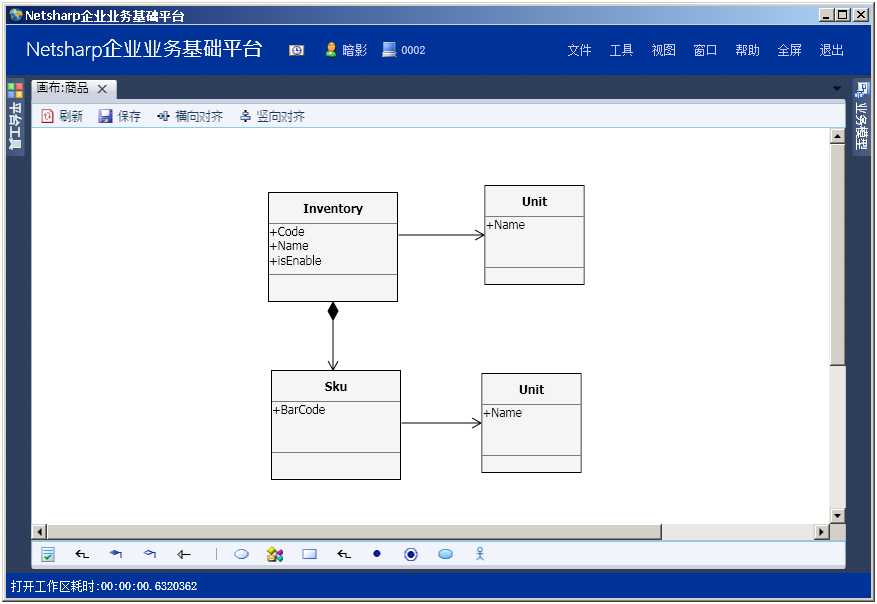Select the rectangle shape tool
Viewport: 877px width, 604px height.
(x=309, y=554)
